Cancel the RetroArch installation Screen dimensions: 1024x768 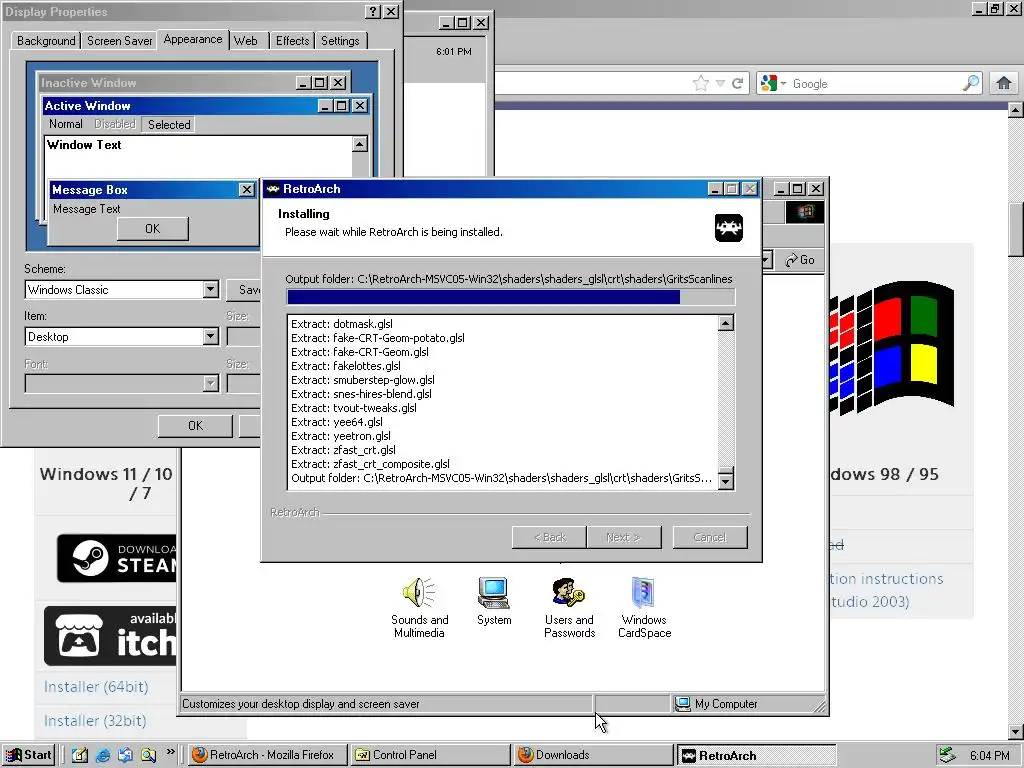(710, 537)
